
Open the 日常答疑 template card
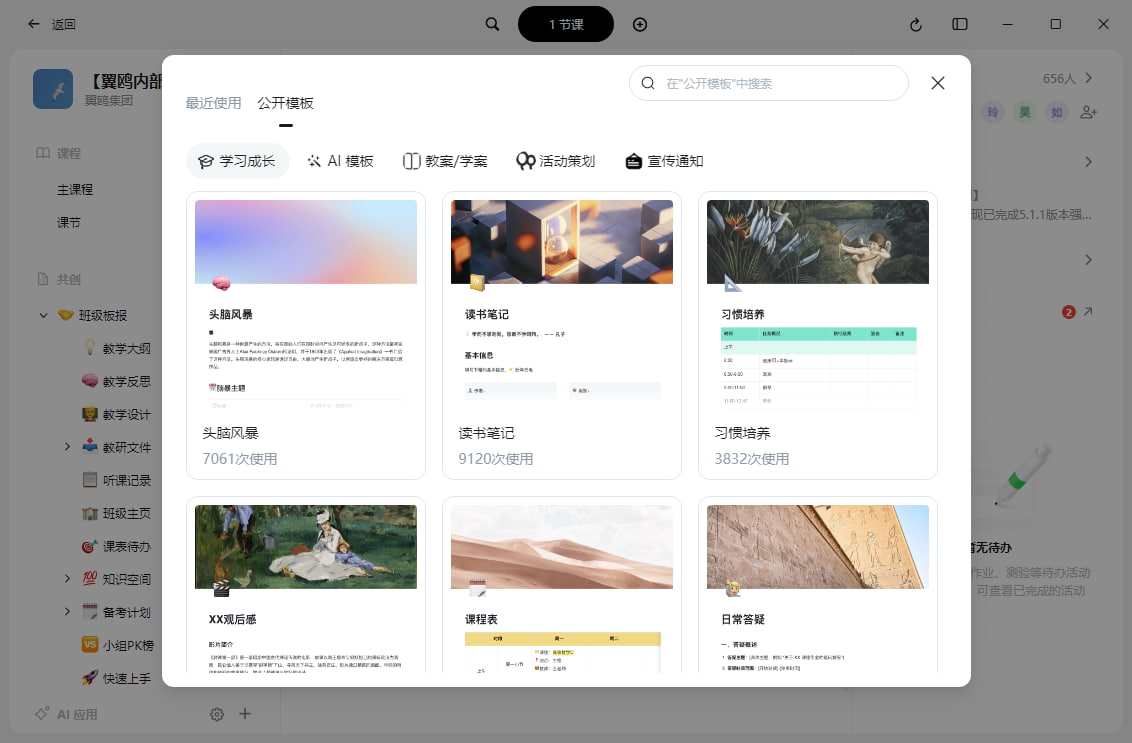click(818, 585)
